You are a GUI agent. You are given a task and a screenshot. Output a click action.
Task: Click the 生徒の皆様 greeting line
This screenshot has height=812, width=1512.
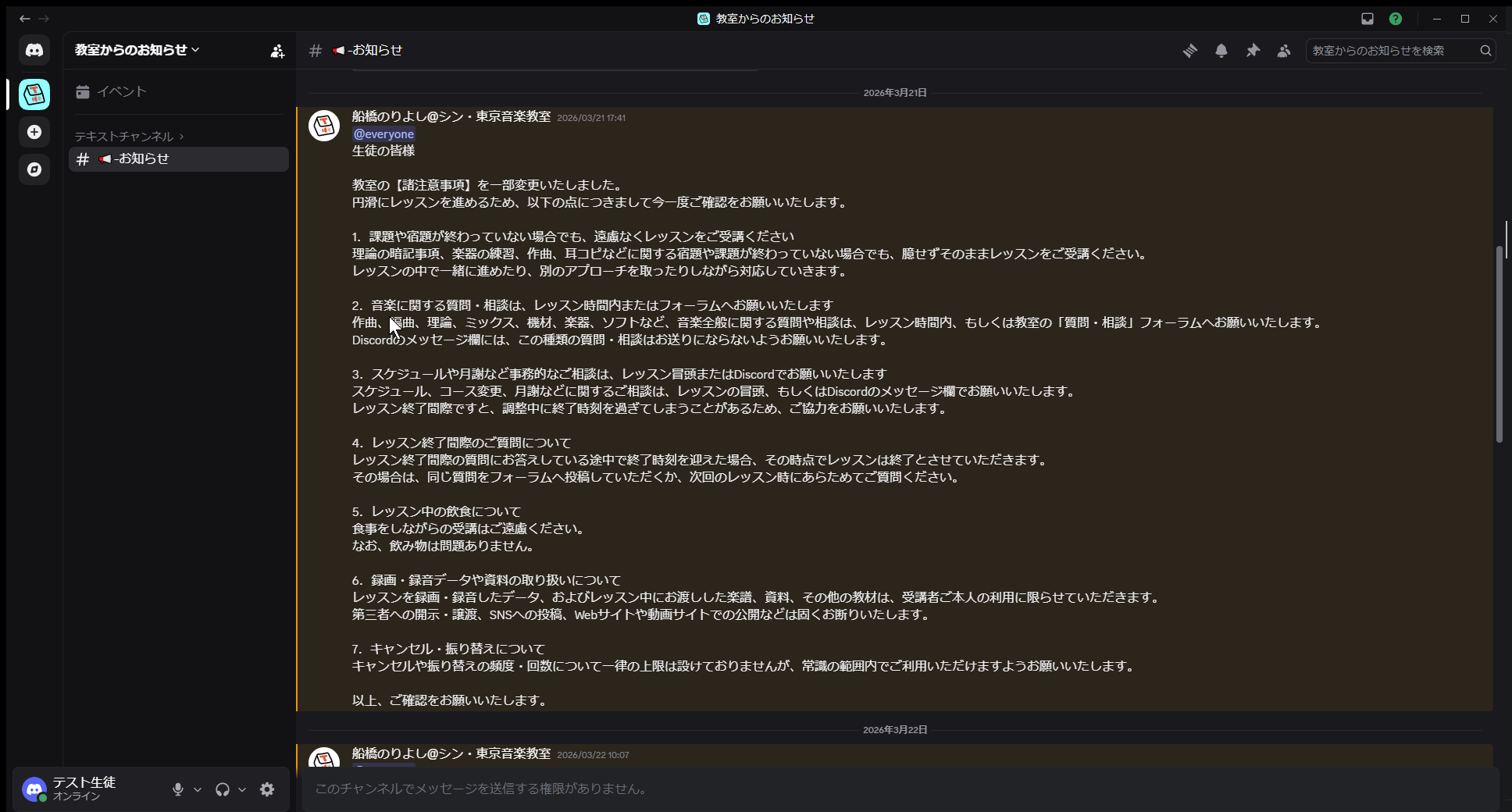383,151
